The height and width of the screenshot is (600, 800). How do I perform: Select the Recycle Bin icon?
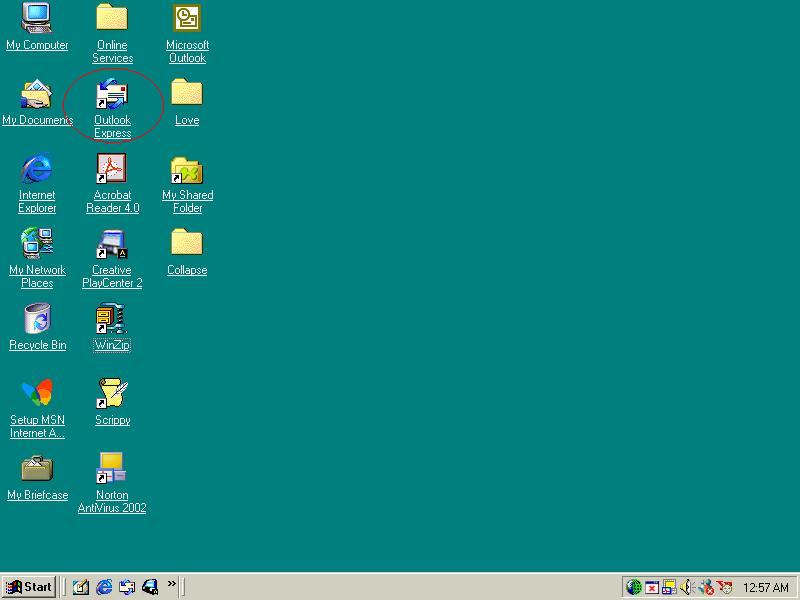(37, 320)
